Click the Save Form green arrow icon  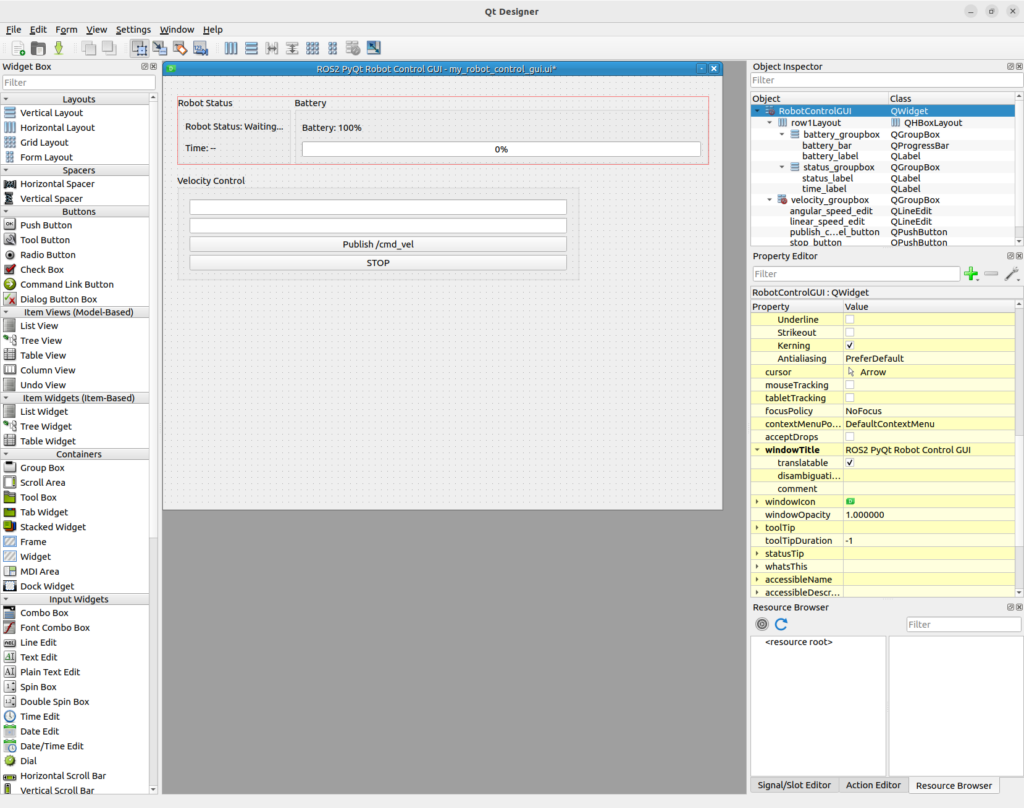[59, 48]
